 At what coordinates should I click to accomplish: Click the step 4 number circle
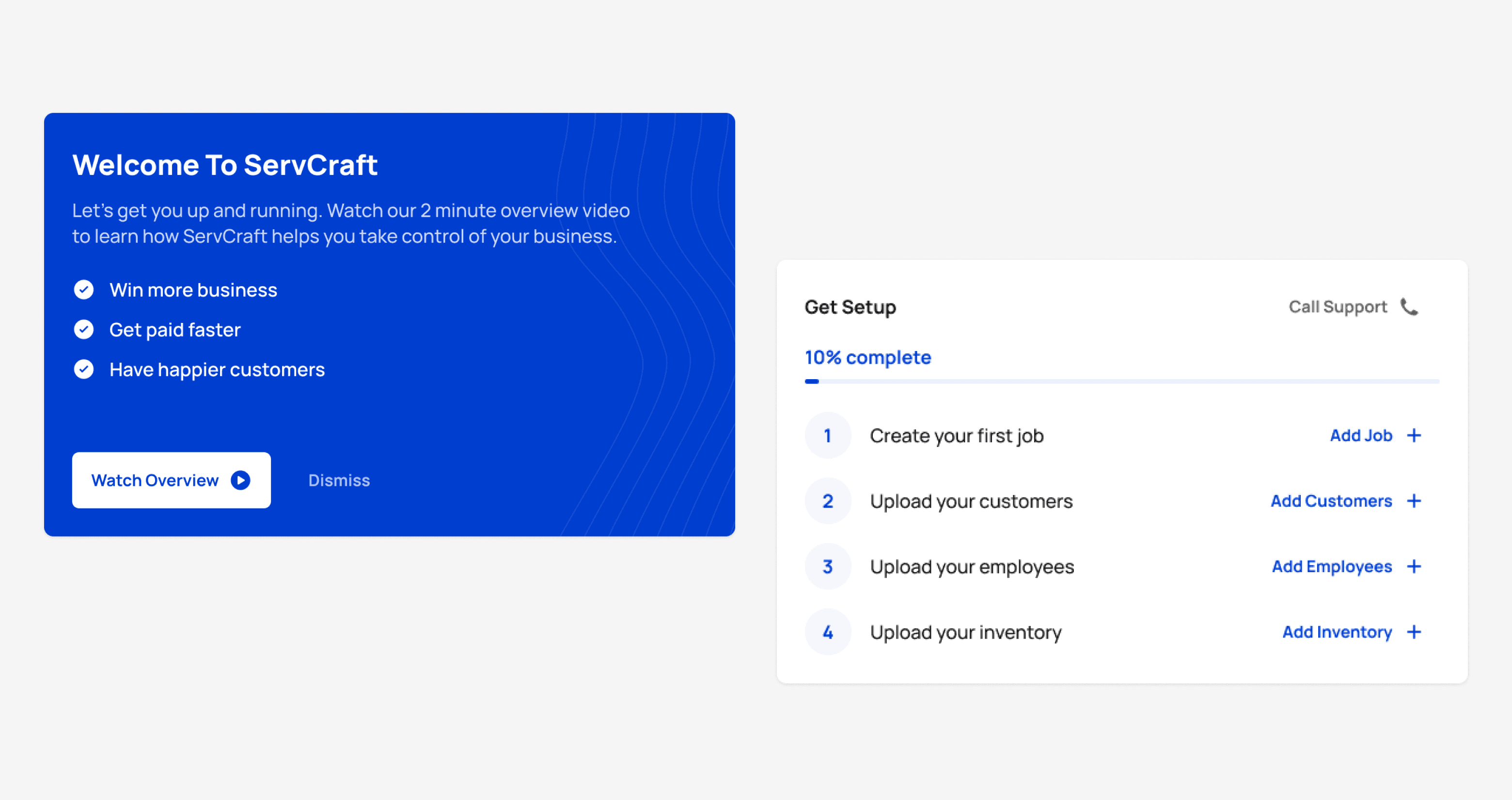point(827,631)
